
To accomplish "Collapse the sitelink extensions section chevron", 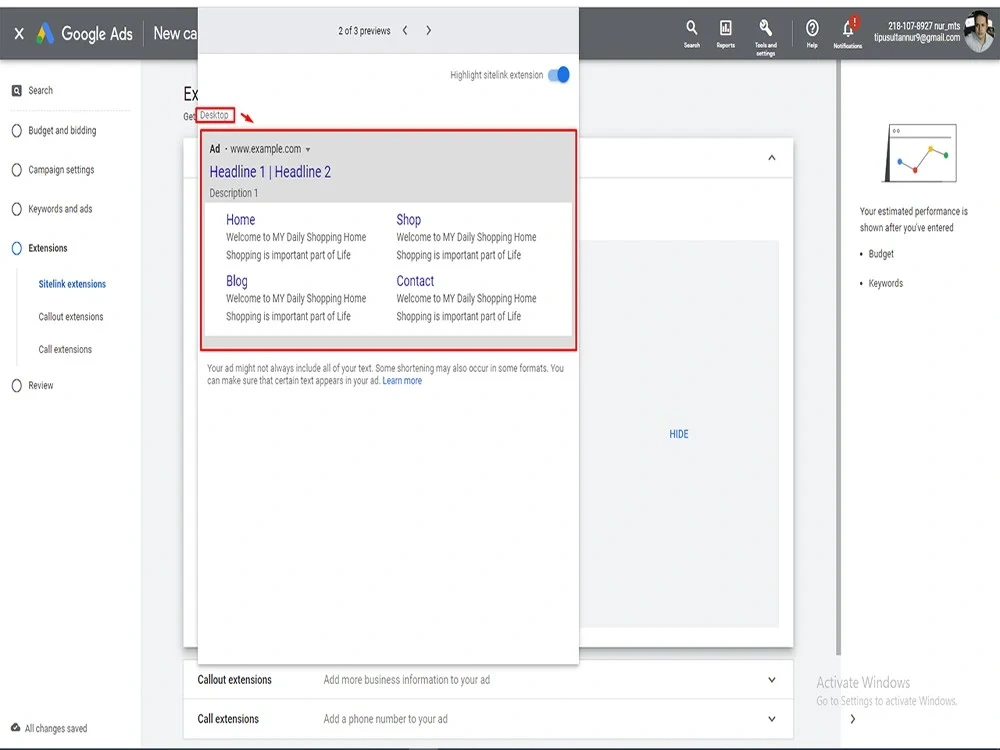I will click(772, 158).
